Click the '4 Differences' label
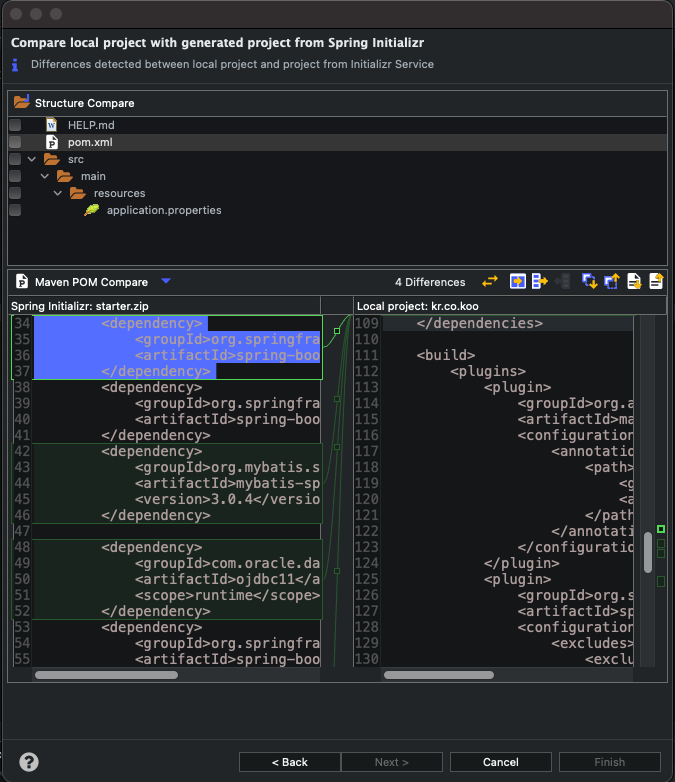The width and height of the screenshot is (675, 782). (430, 282)
